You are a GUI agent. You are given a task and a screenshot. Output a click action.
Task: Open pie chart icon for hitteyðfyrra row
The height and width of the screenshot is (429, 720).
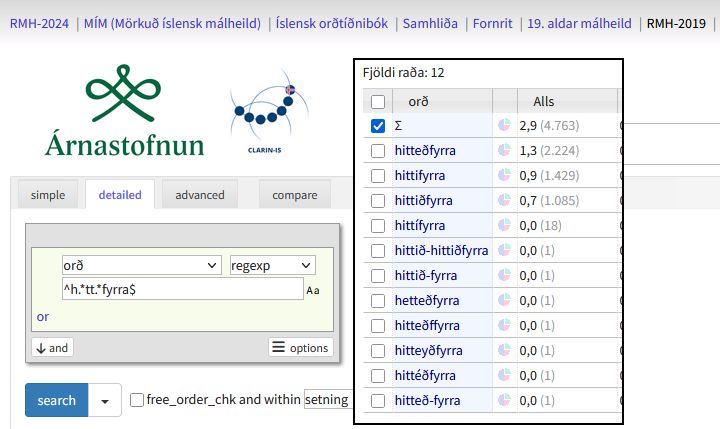(x=504, y=350)
